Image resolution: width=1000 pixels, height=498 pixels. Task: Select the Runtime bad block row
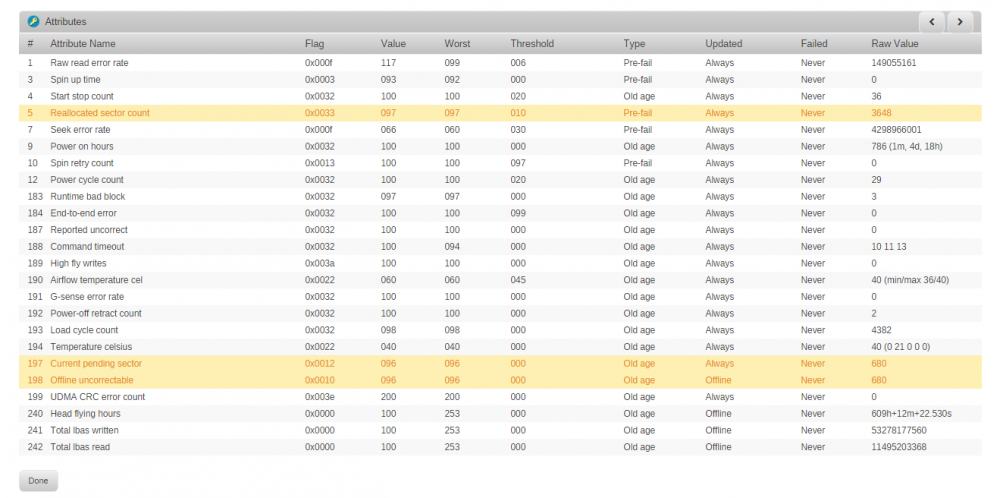(500, 196)
